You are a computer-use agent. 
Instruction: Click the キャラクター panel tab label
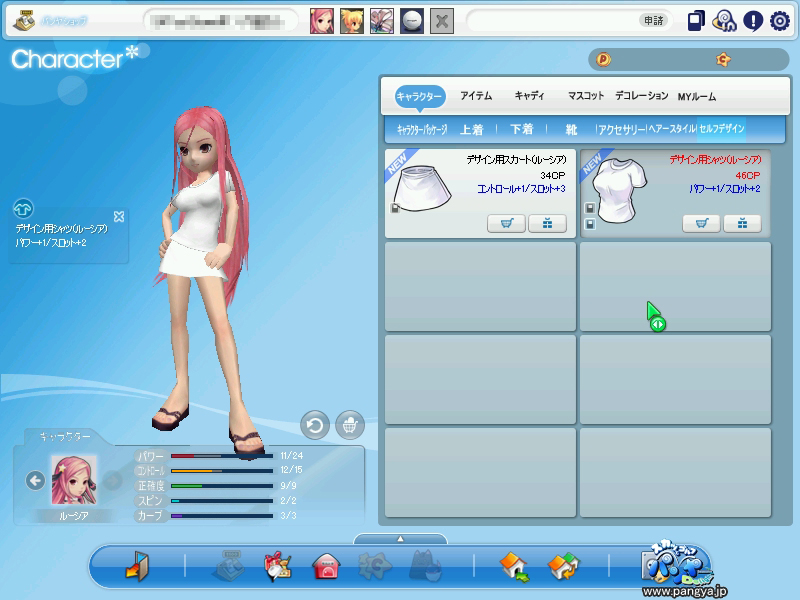[65, 437]
